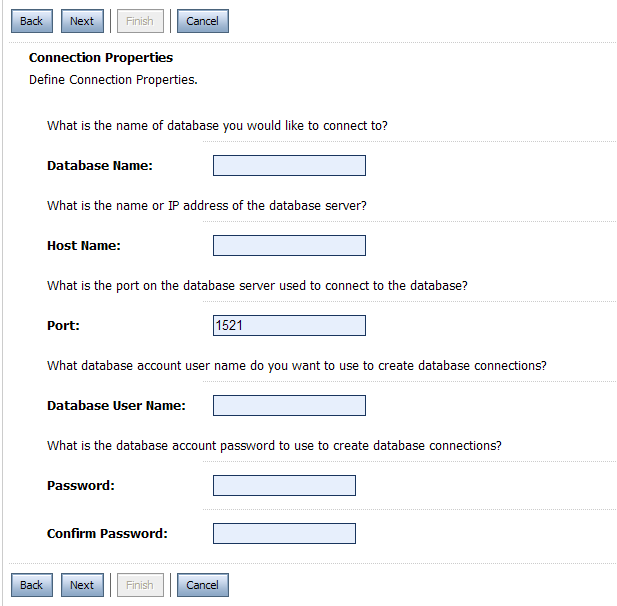The width and height of the screenshot is (617, 606).
Task: Click the Confirm Password input field
Action: [284, 534]
